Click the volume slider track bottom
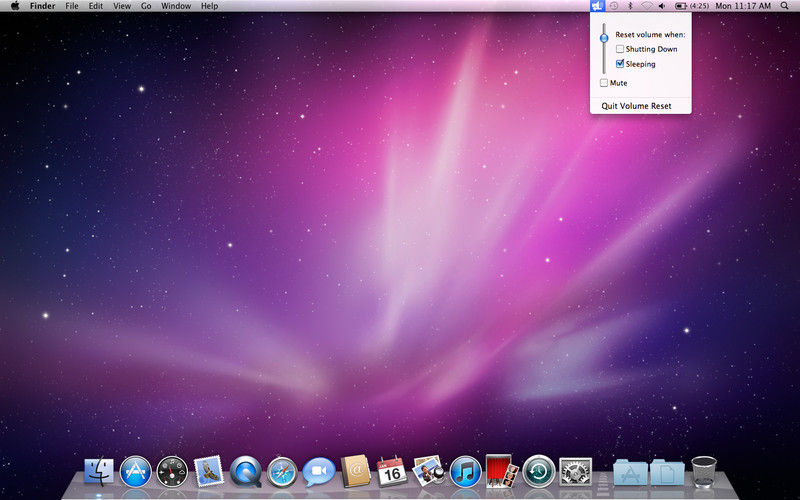 coord(604,70)
